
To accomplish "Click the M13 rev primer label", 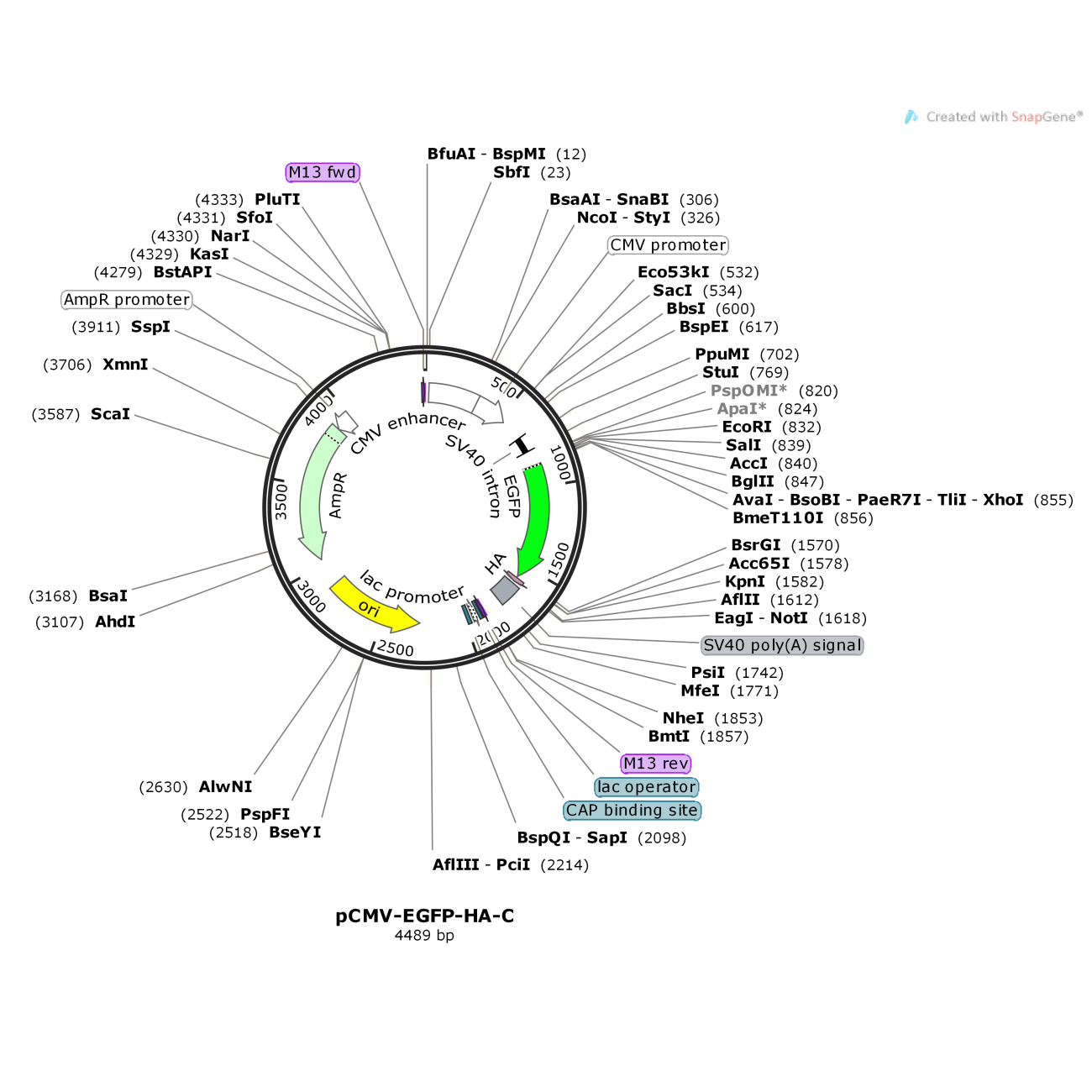I will click(656, 764).
